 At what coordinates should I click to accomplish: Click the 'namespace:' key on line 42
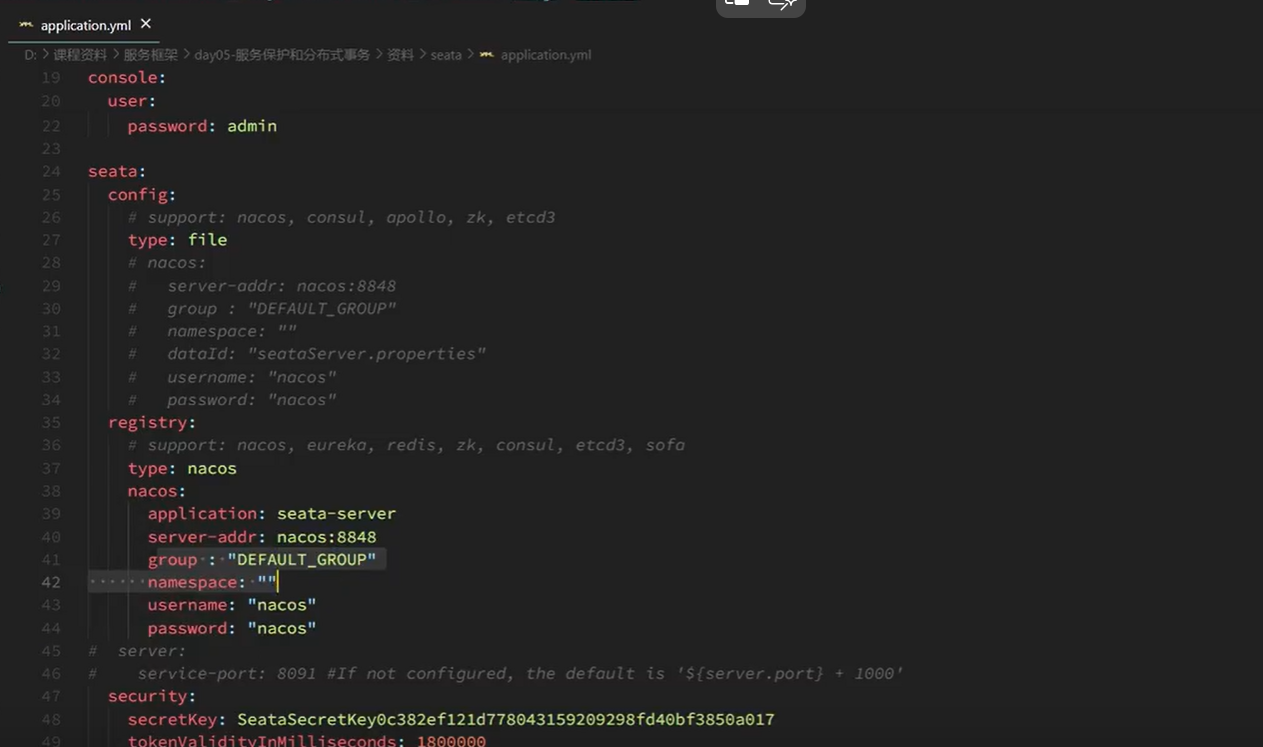click(197, 582)
